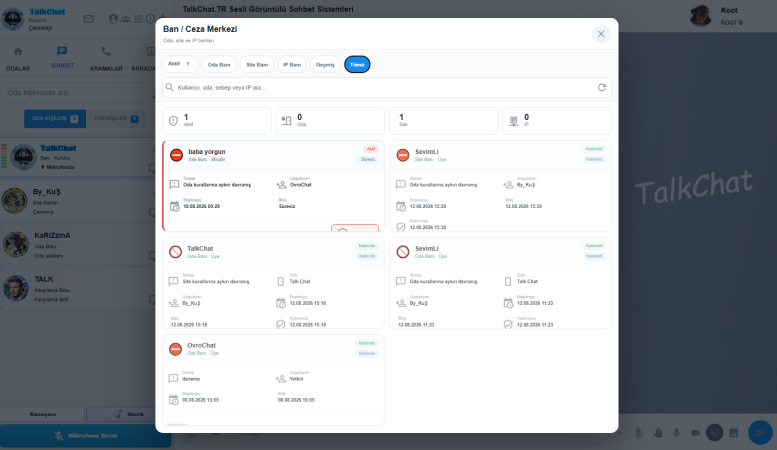Open the shield alert icon in header

[x=150, y=19]
